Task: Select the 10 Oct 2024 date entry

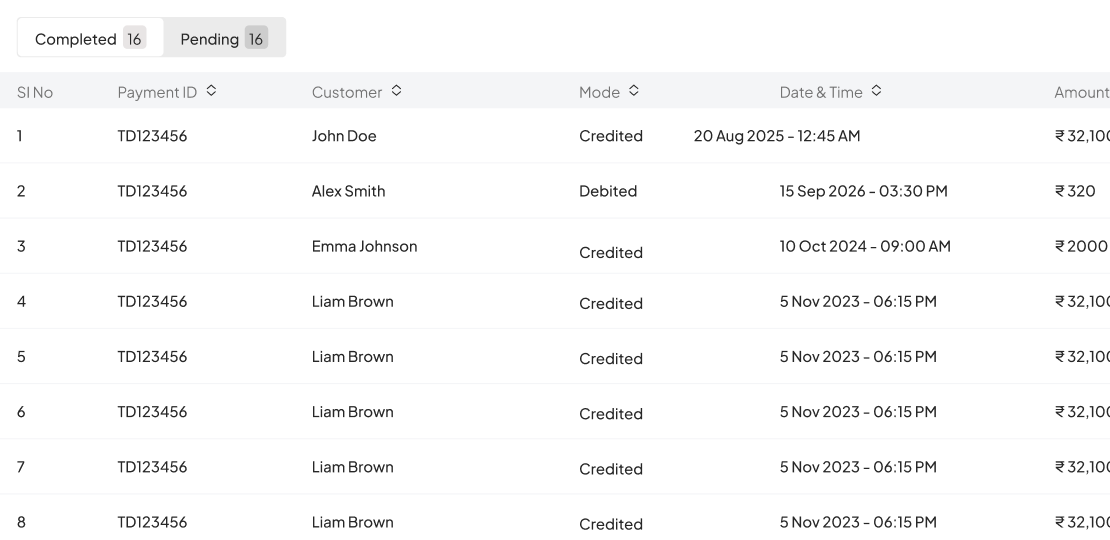Action: tap(865, 246)
